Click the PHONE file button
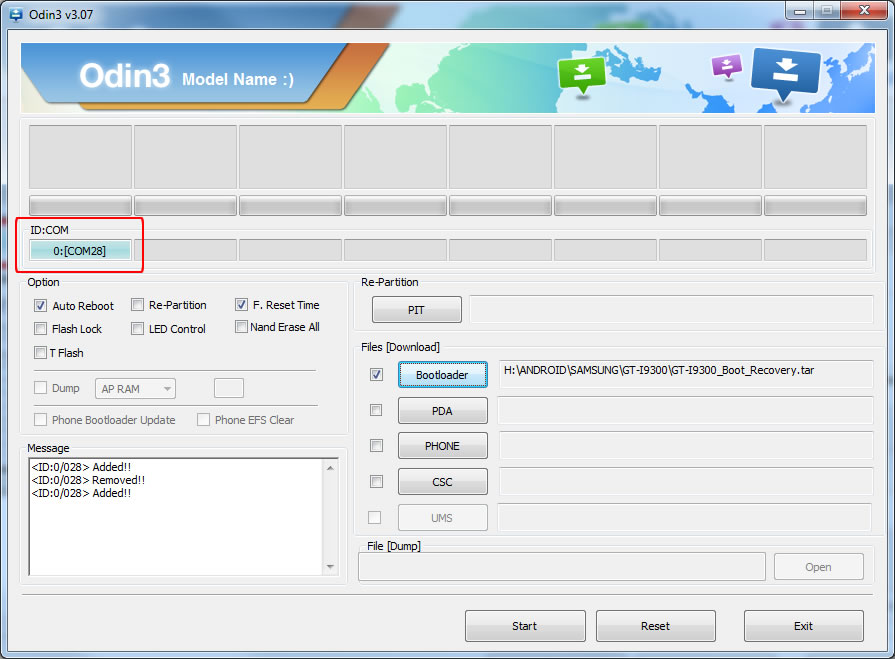This screenshot has width=895, height=659. tap(443, 446)
